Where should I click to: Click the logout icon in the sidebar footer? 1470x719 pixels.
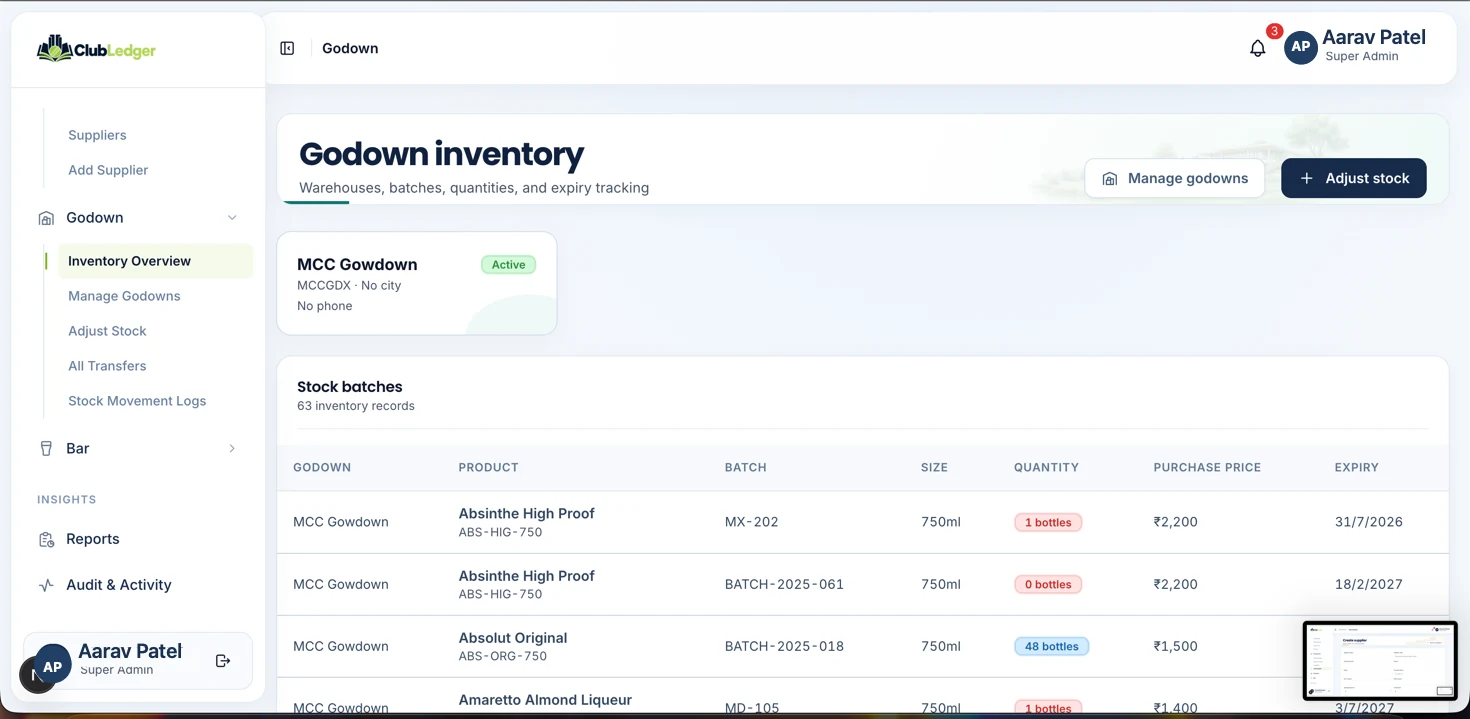pos(223,661)
